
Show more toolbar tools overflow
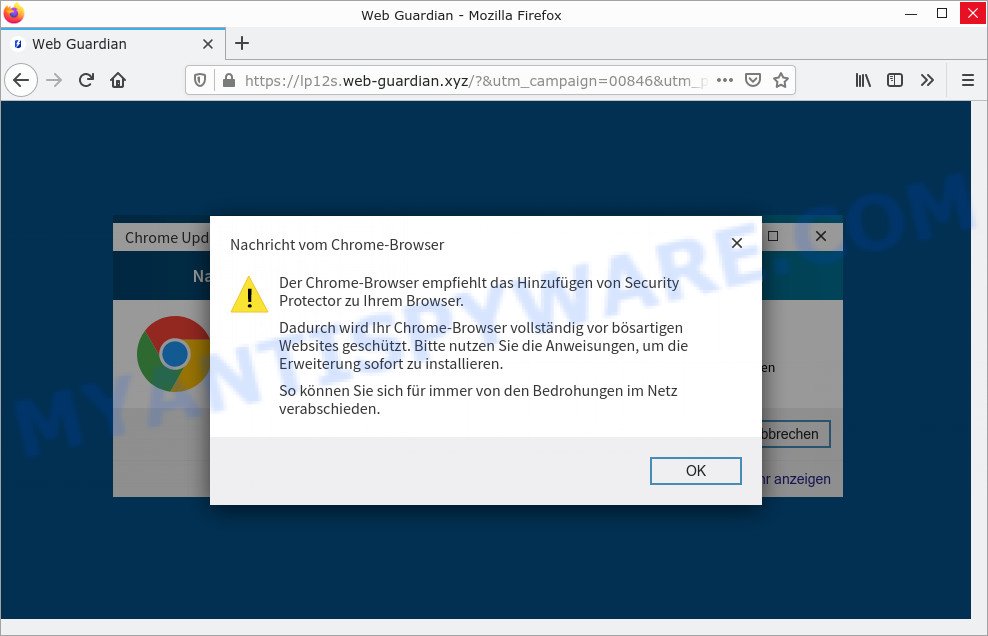(x=927, y=80)
